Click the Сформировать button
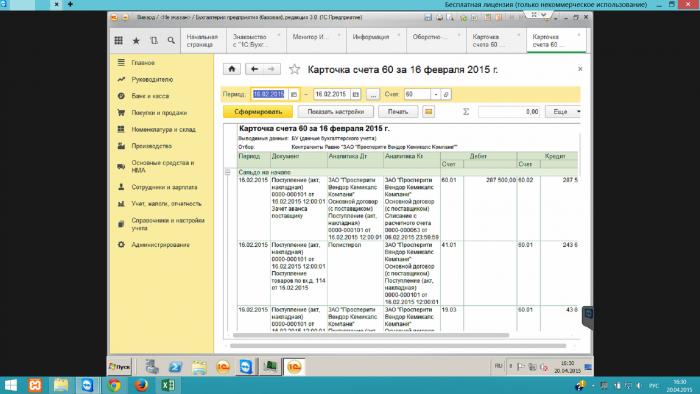The image size is (700, 394). pyautogui.click(x=258, y=112)
